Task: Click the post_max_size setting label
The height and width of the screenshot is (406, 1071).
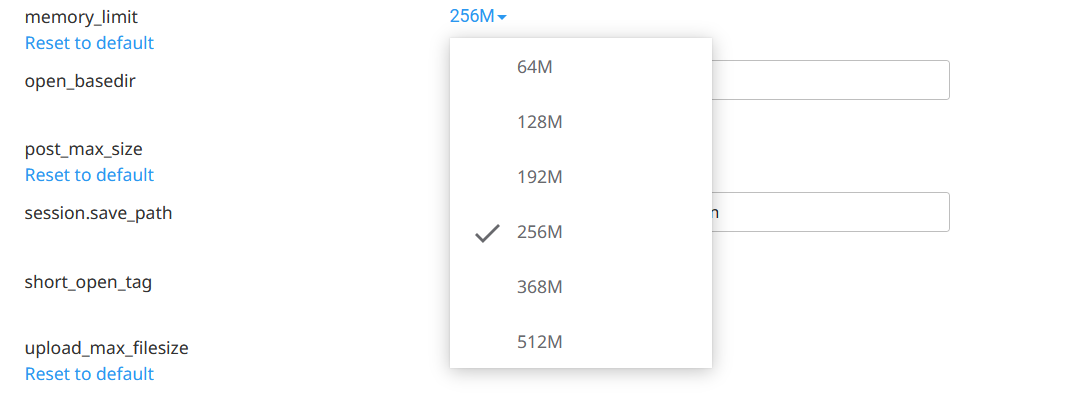Action: 84,149
